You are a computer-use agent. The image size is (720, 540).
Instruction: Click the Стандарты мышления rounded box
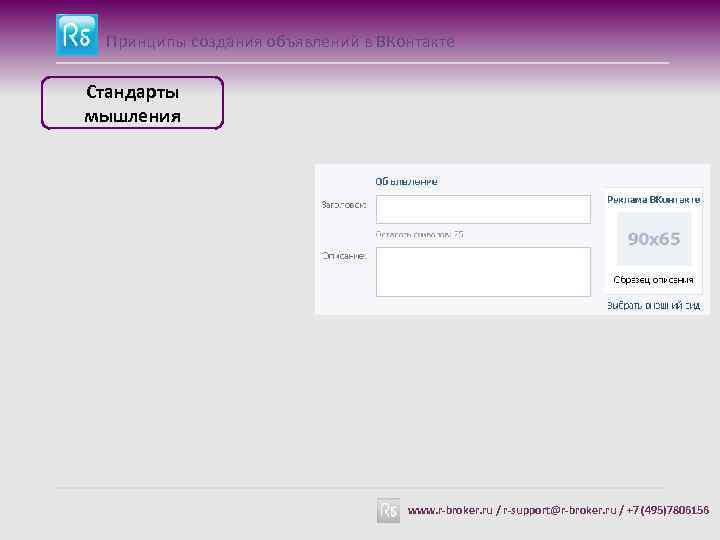(132, 103)
